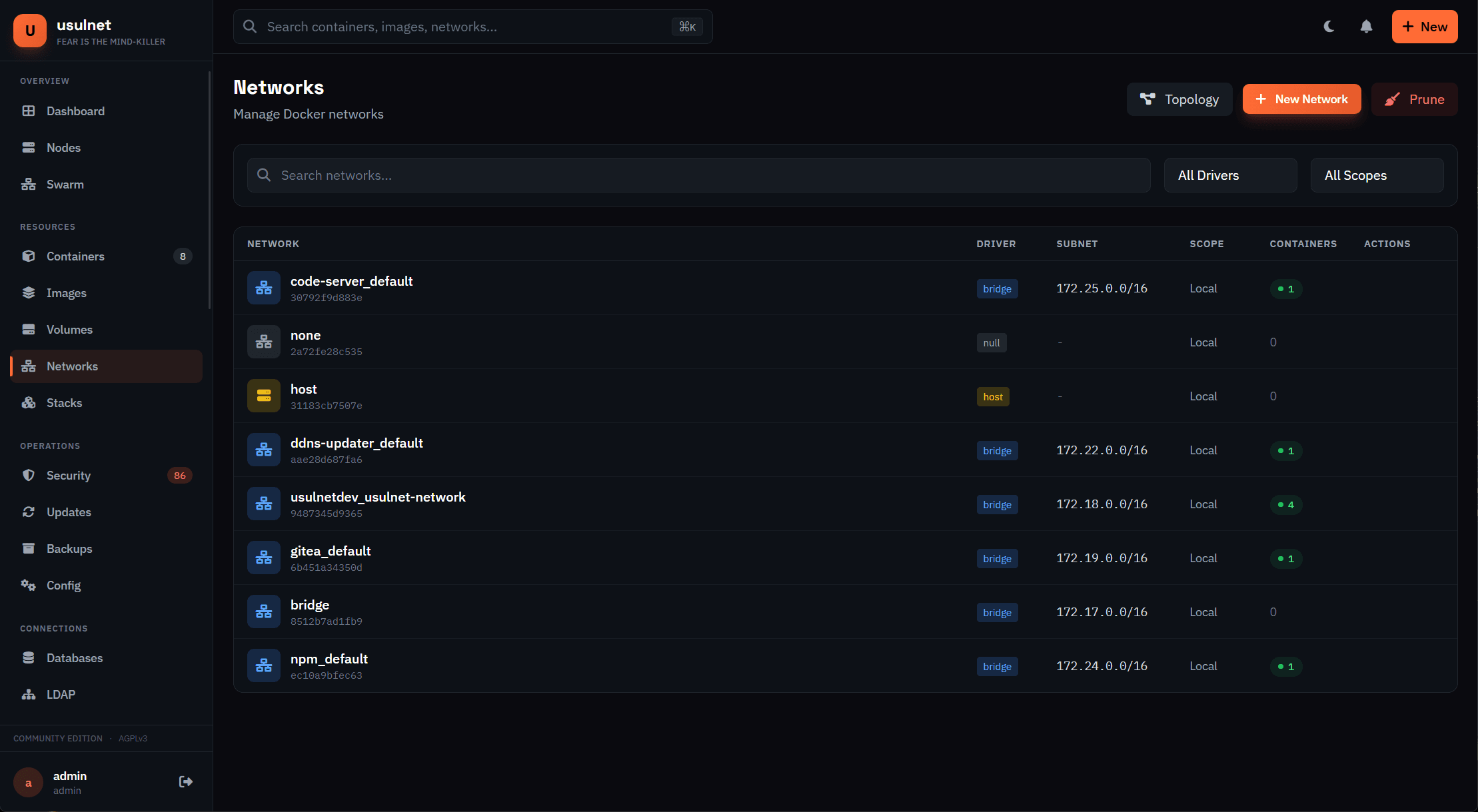1478x812 pixels.
Task: Expand the All Scopes filter
Action: (x=1377, y=175)
